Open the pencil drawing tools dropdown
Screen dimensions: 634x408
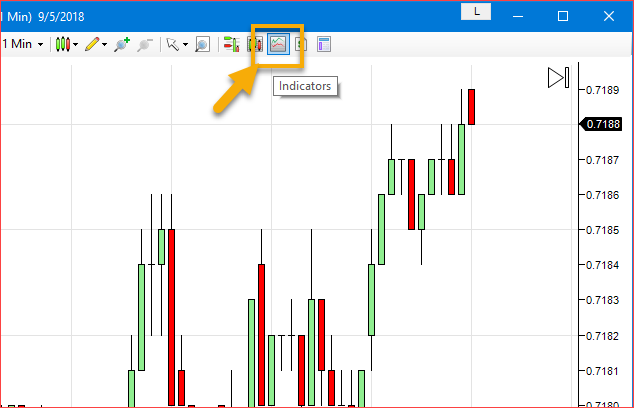pos(96,44)
